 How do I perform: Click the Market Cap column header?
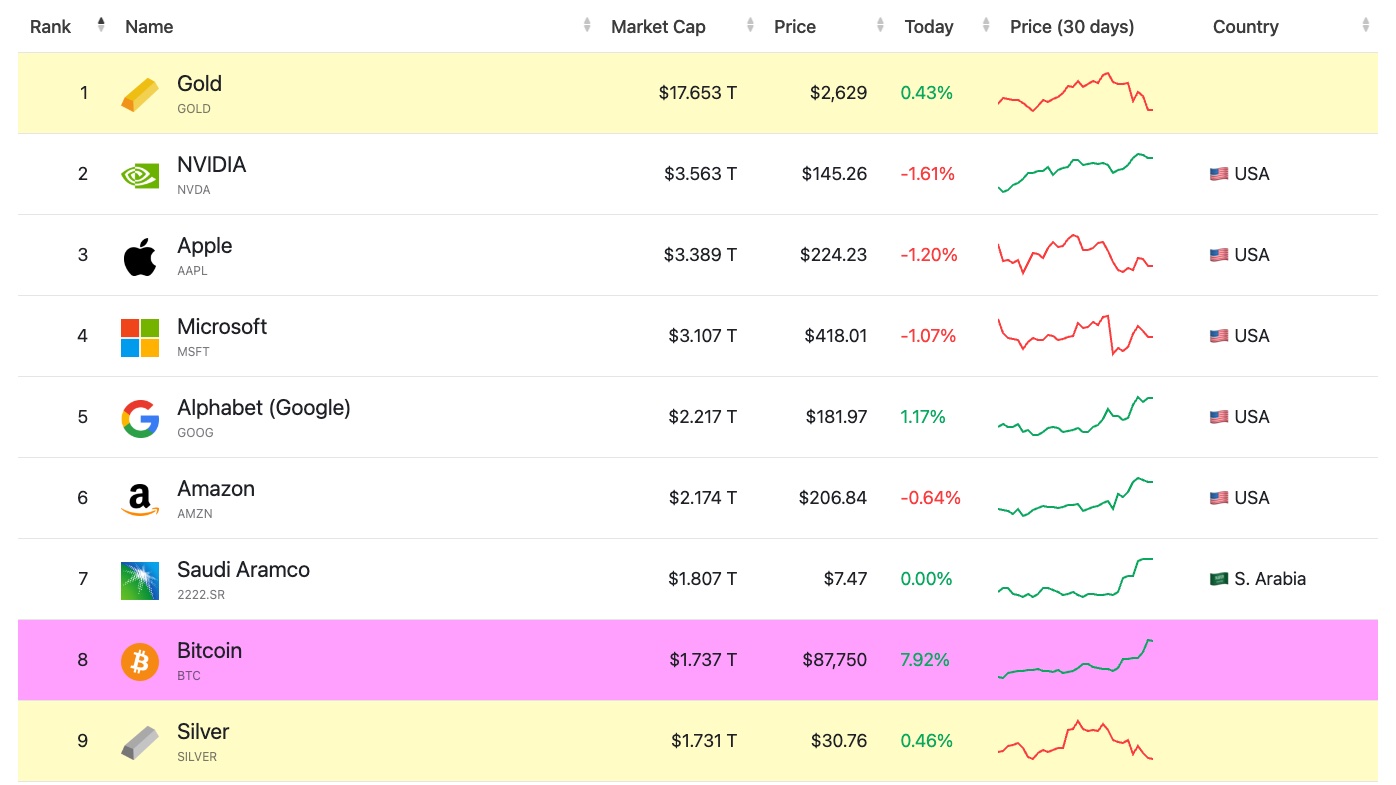pos(658,27)
